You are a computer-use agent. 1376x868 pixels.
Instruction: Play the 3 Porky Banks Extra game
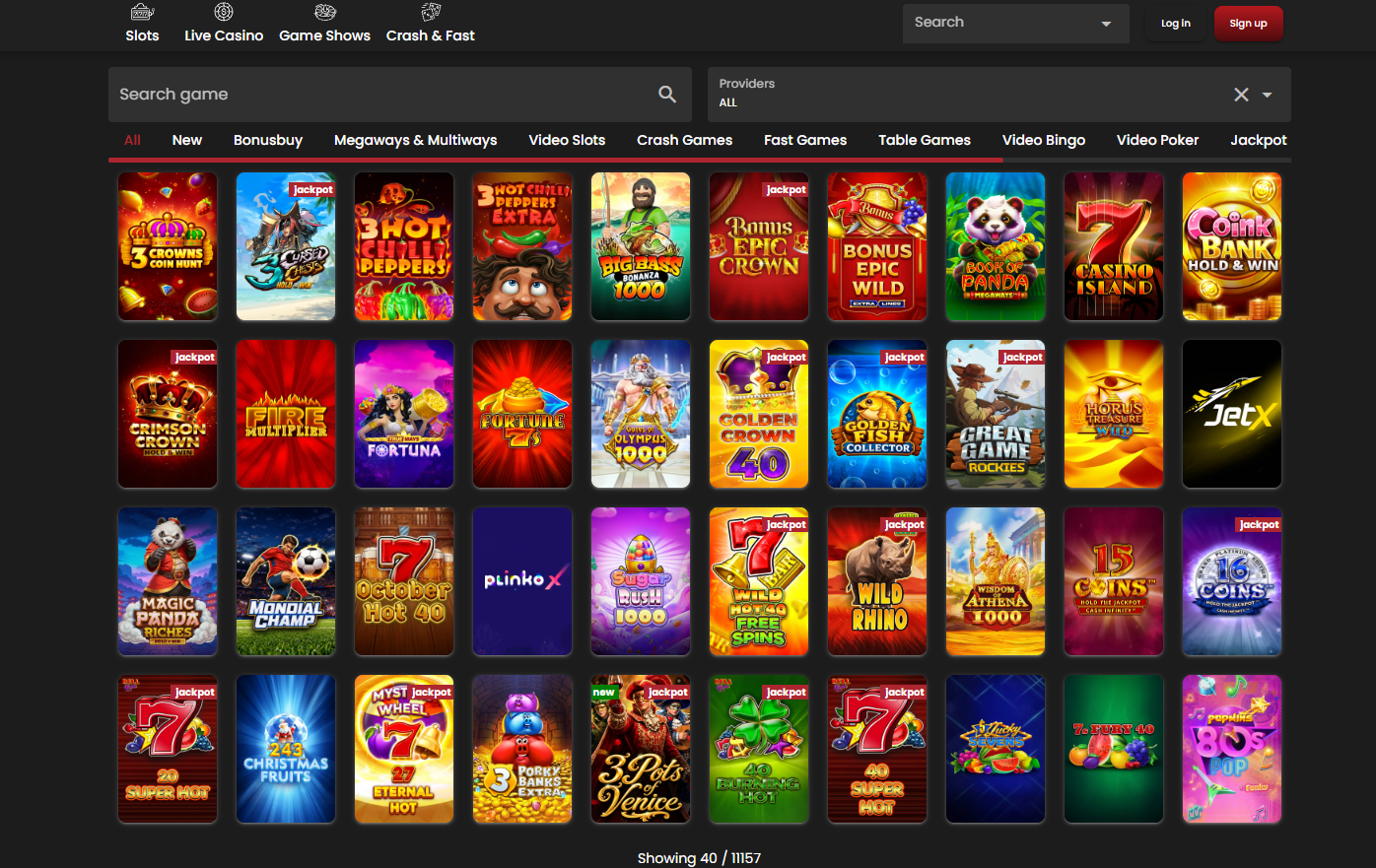pyautogui.click(x=522, y=749)
